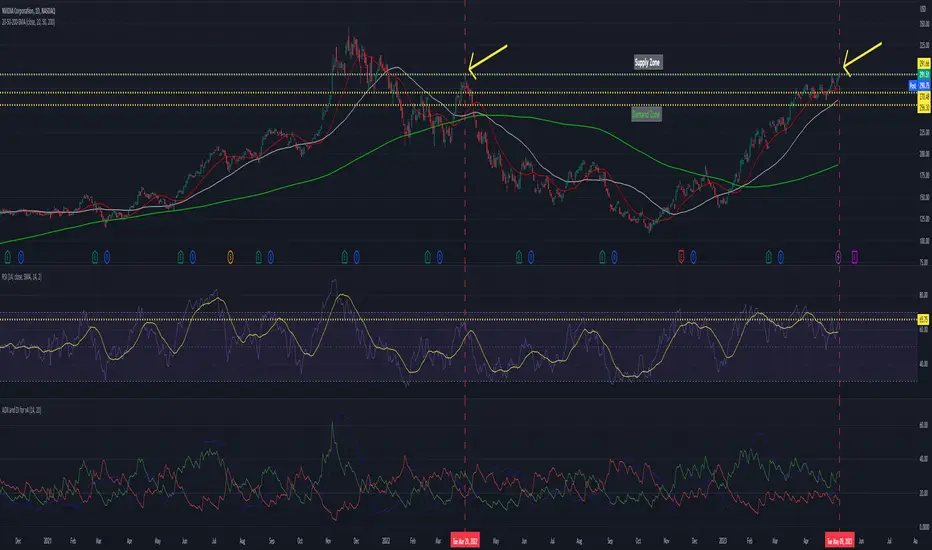Click the orange stock split marker

(x=231, y=257)
